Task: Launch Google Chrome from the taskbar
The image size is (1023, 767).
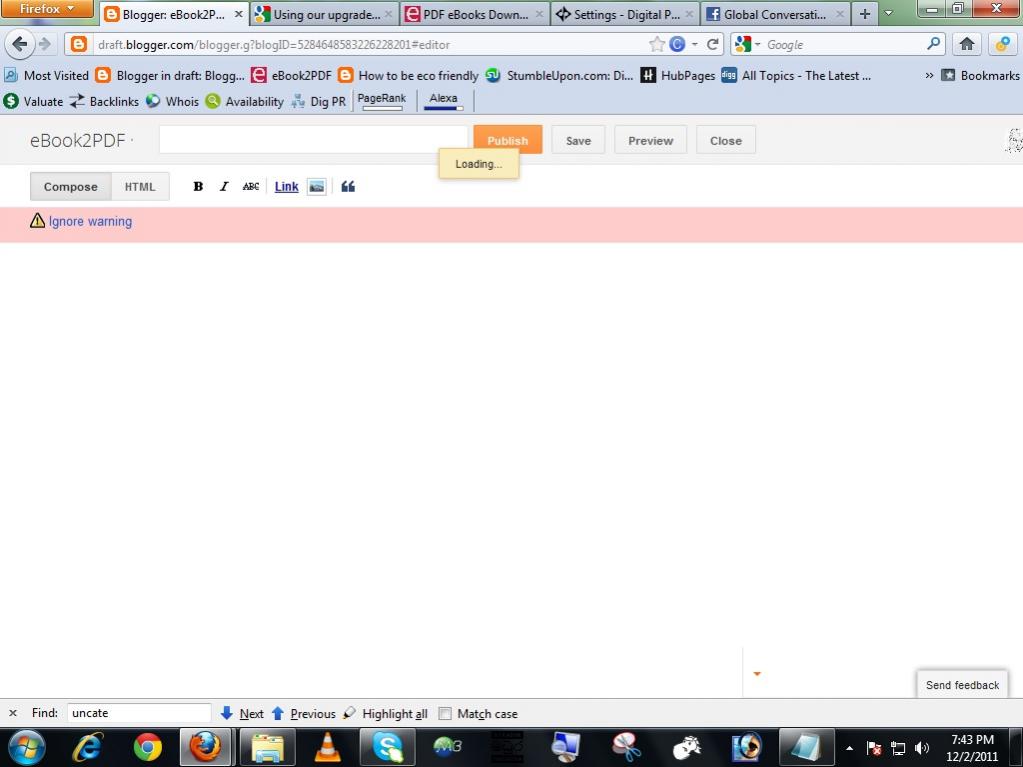Action: pyautogui.click(x=148, y=747)
